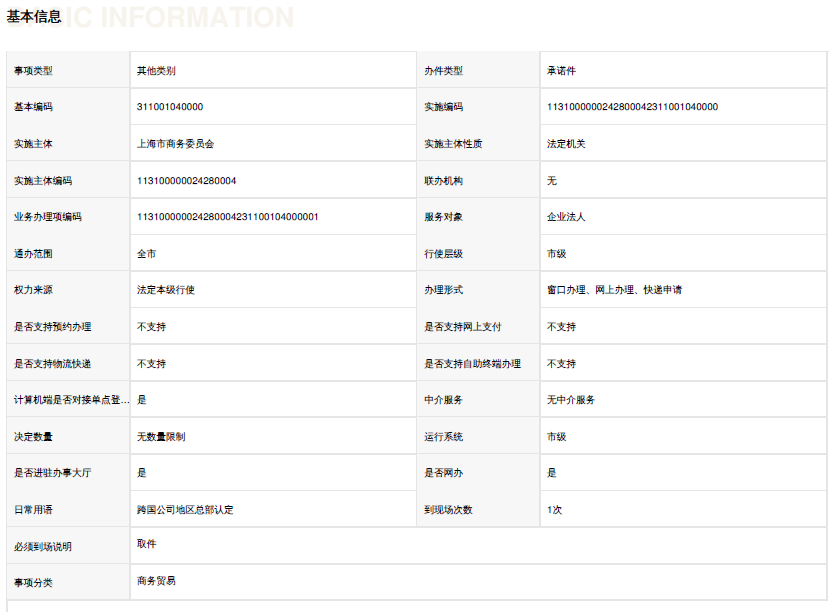Select the '办理形式' label
The height and width of the screenshot is (612, 834).
[443, 290]
